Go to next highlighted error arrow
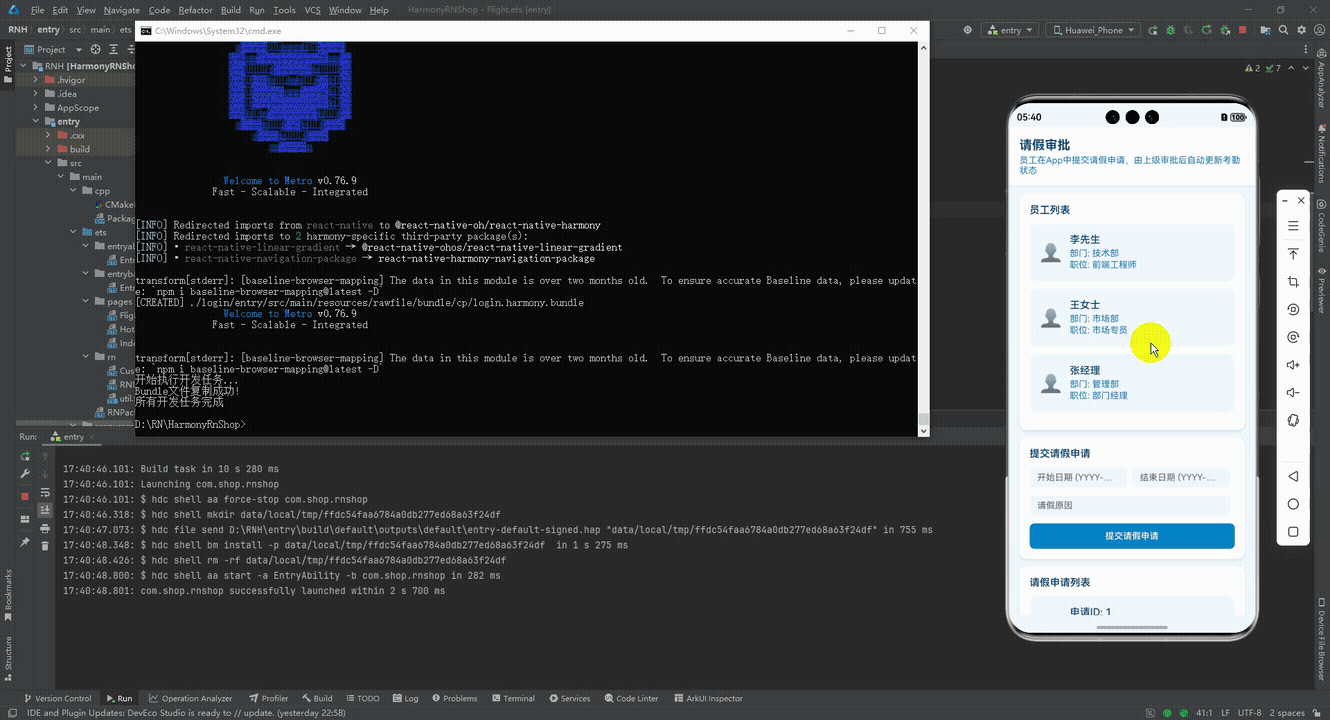Viewport: 1330px width, 720px height. 1305,68
